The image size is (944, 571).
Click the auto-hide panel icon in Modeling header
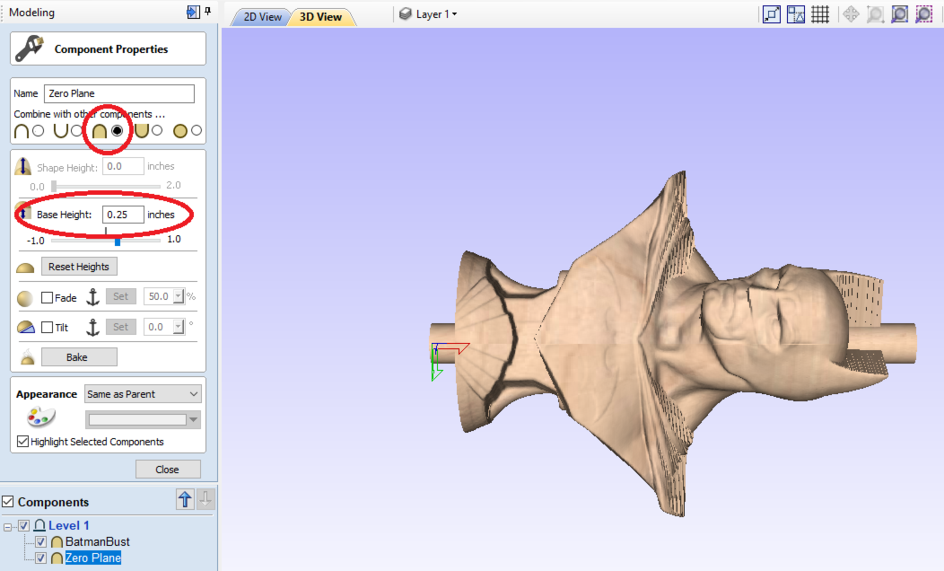point(193,13)
